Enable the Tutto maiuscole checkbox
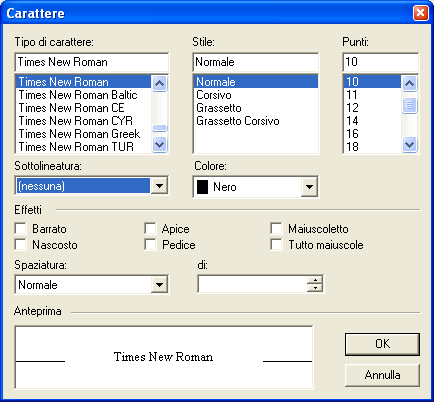434x402 pixels. pyautogui.click(x=276, y=244)
